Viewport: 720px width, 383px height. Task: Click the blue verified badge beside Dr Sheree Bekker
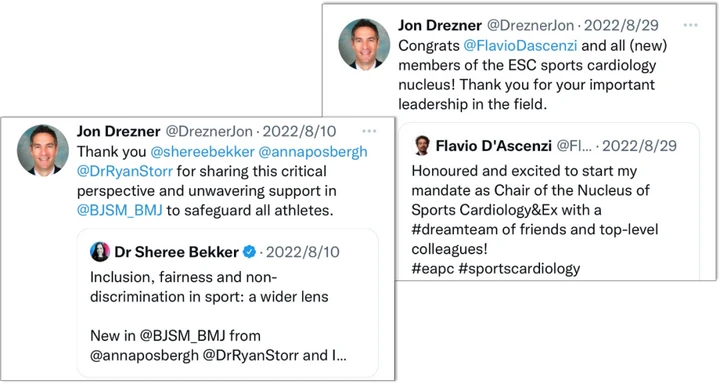pyautogui.click(x=249, y=252)
